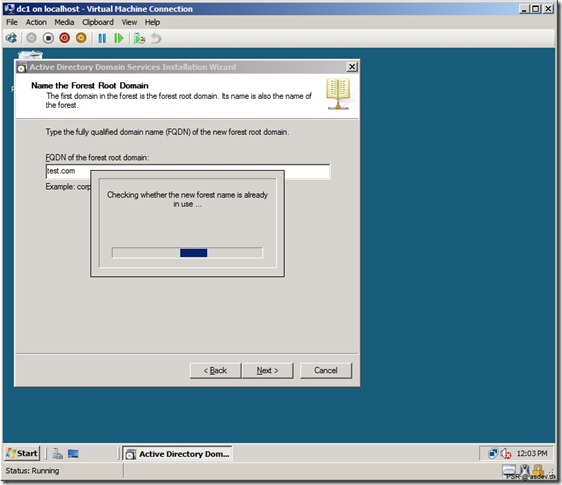Click the mouse status icon
The width and height of the screenshot is (562, 485).
click(524, 470)
